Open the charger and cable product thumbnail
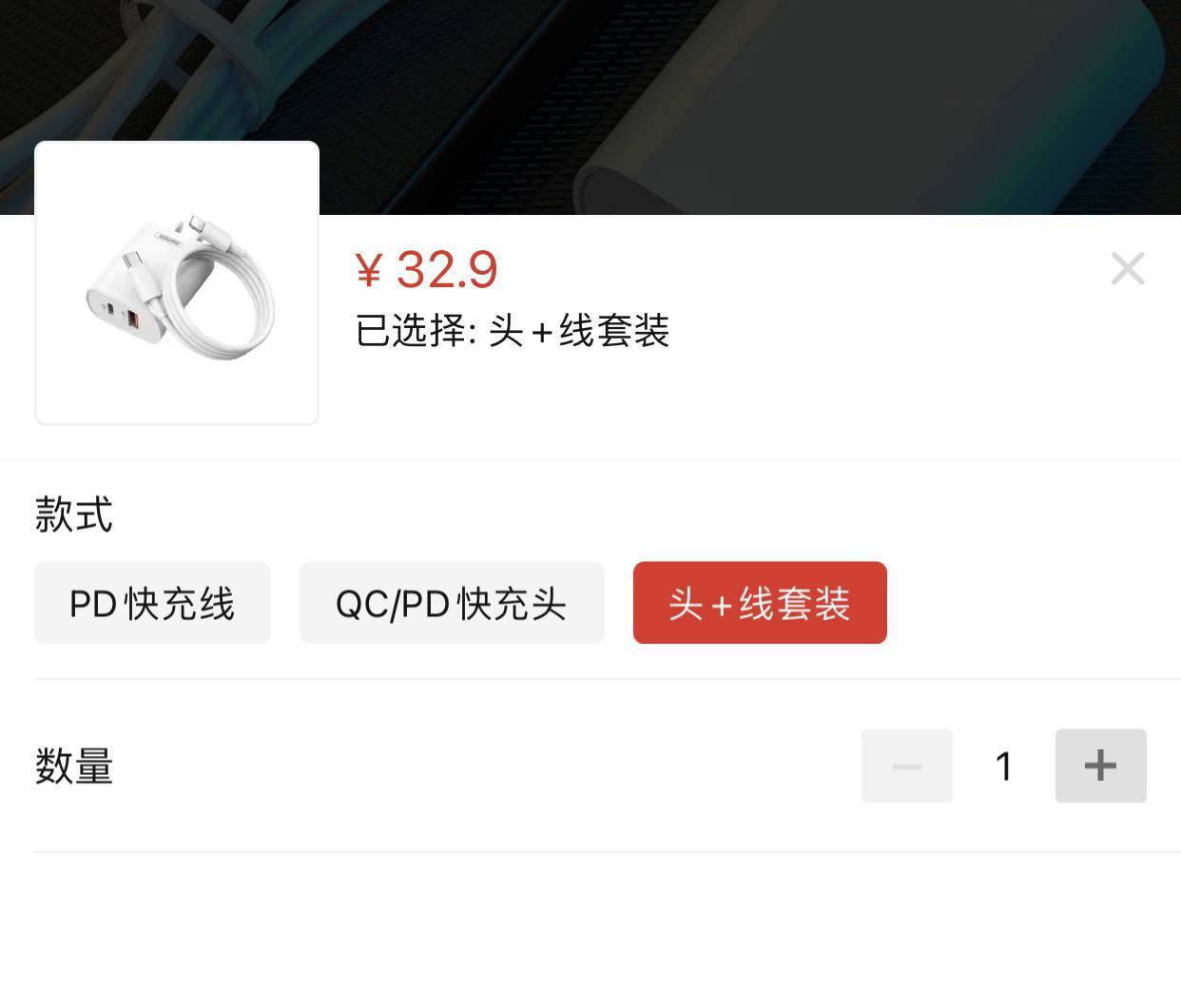This screenshot has width=1181, height=1008. point(177,282)
